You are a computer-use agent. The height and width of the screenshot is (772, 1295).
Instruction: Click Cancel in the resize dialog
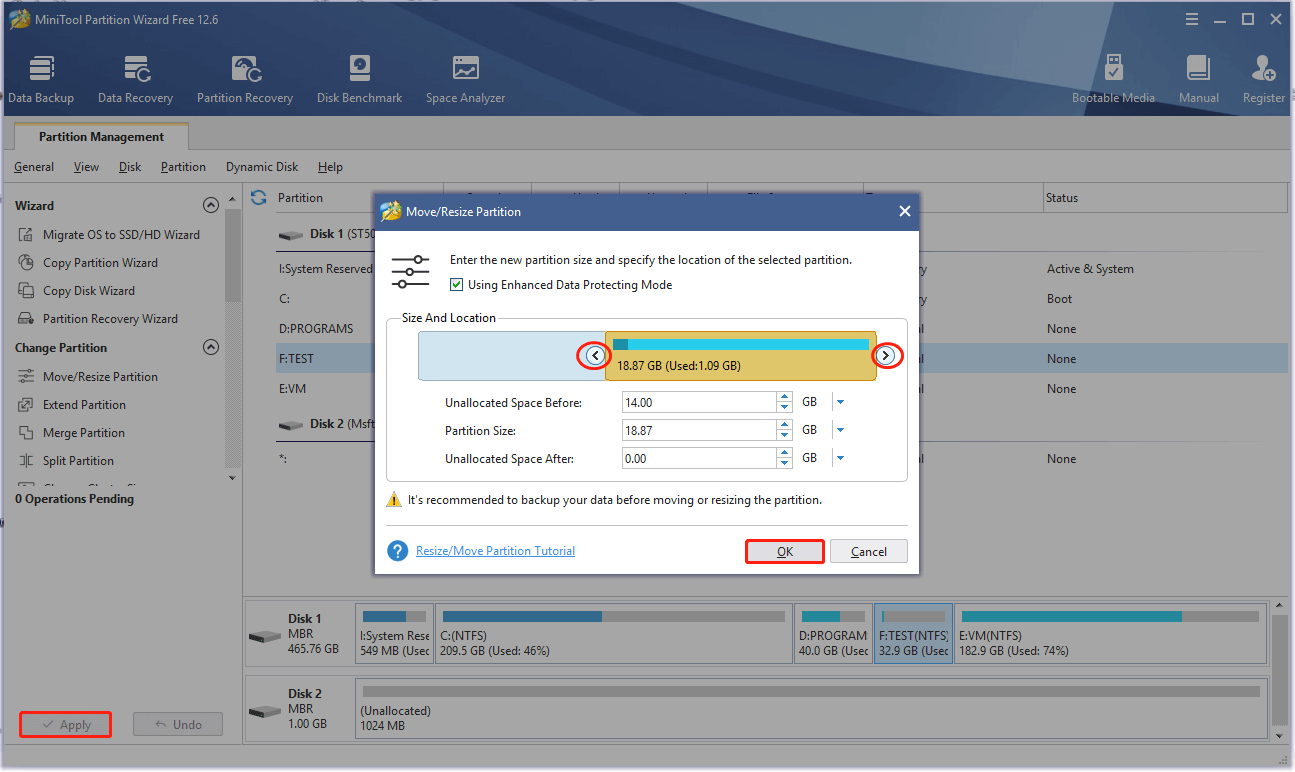[869, 552]
